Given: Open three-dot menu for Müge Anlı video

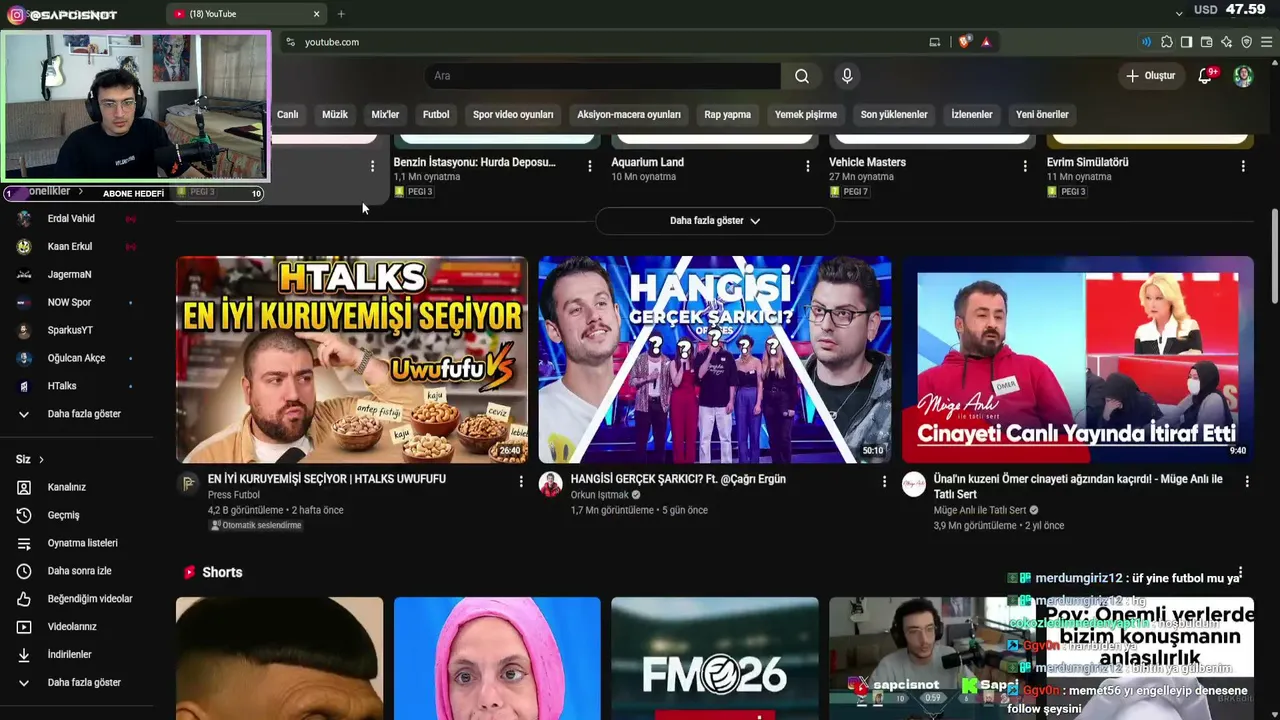Looking at the screenshot, I should (x=1247, y=482).
